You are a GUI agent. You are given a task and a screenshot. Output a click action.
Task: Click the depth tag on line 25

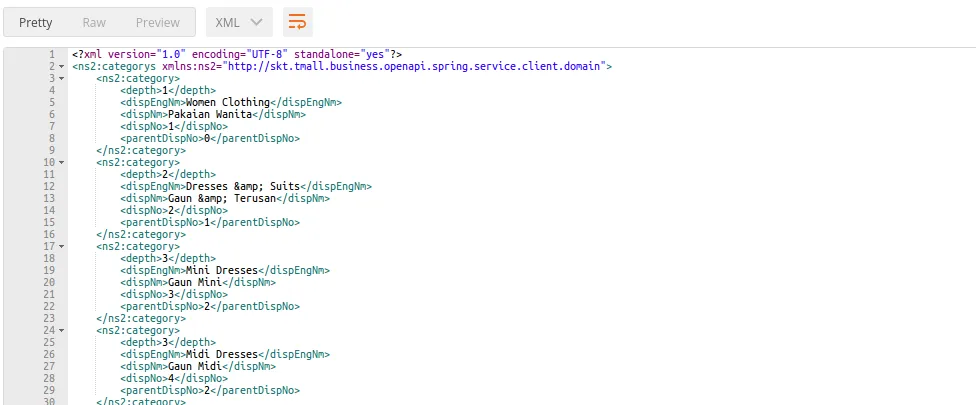(141, 342)
